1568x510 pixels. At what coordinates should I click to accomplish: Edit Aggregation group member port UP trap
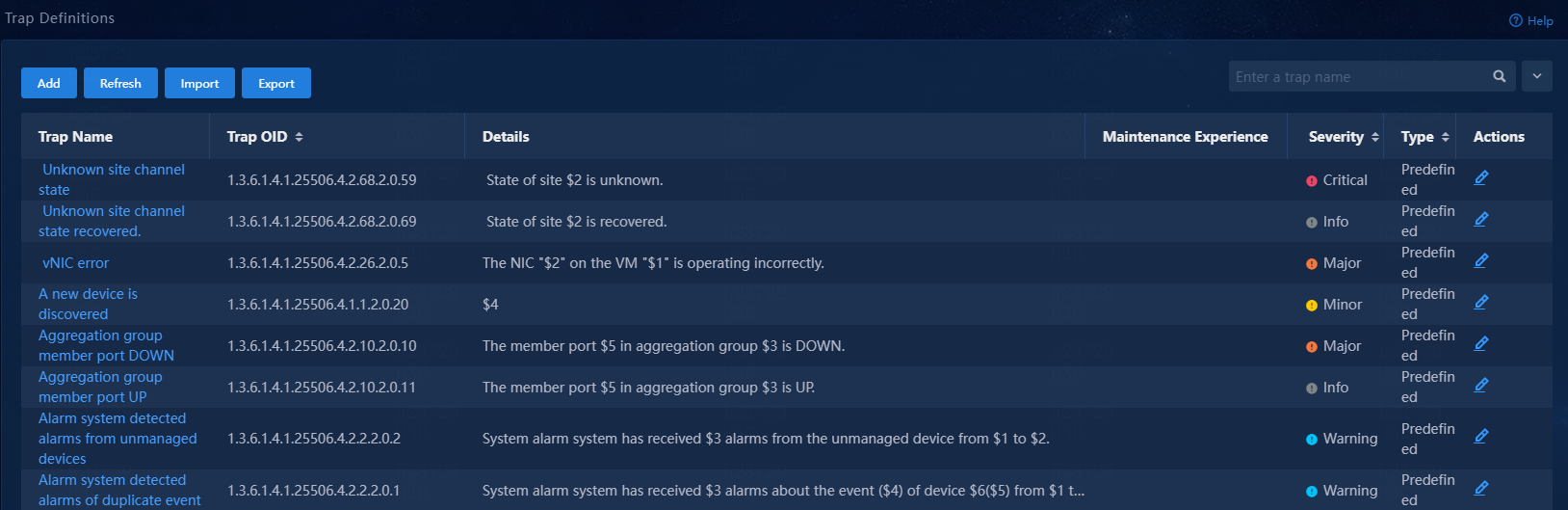[x=1481, y=385]
